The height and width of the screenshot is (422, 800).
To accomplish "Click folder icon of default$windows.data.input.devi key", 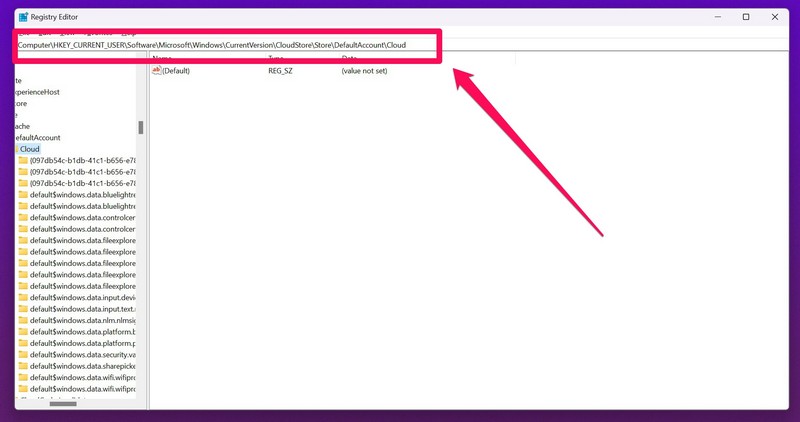I will click(x=23, y=297).
